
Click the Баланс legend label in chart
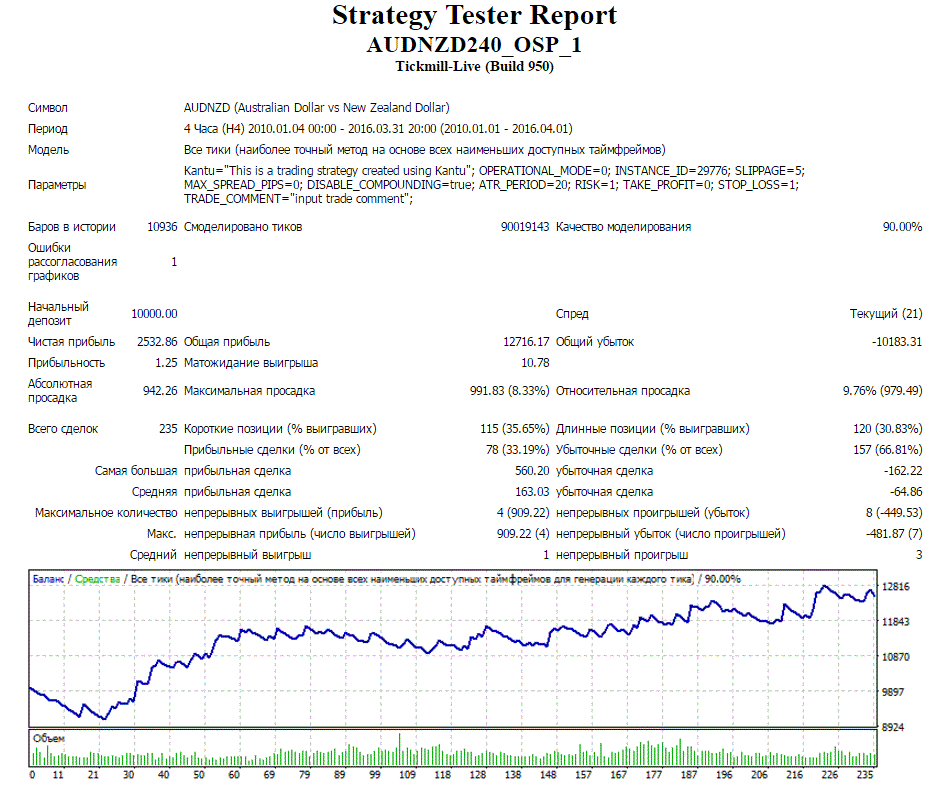coord(48,579)
